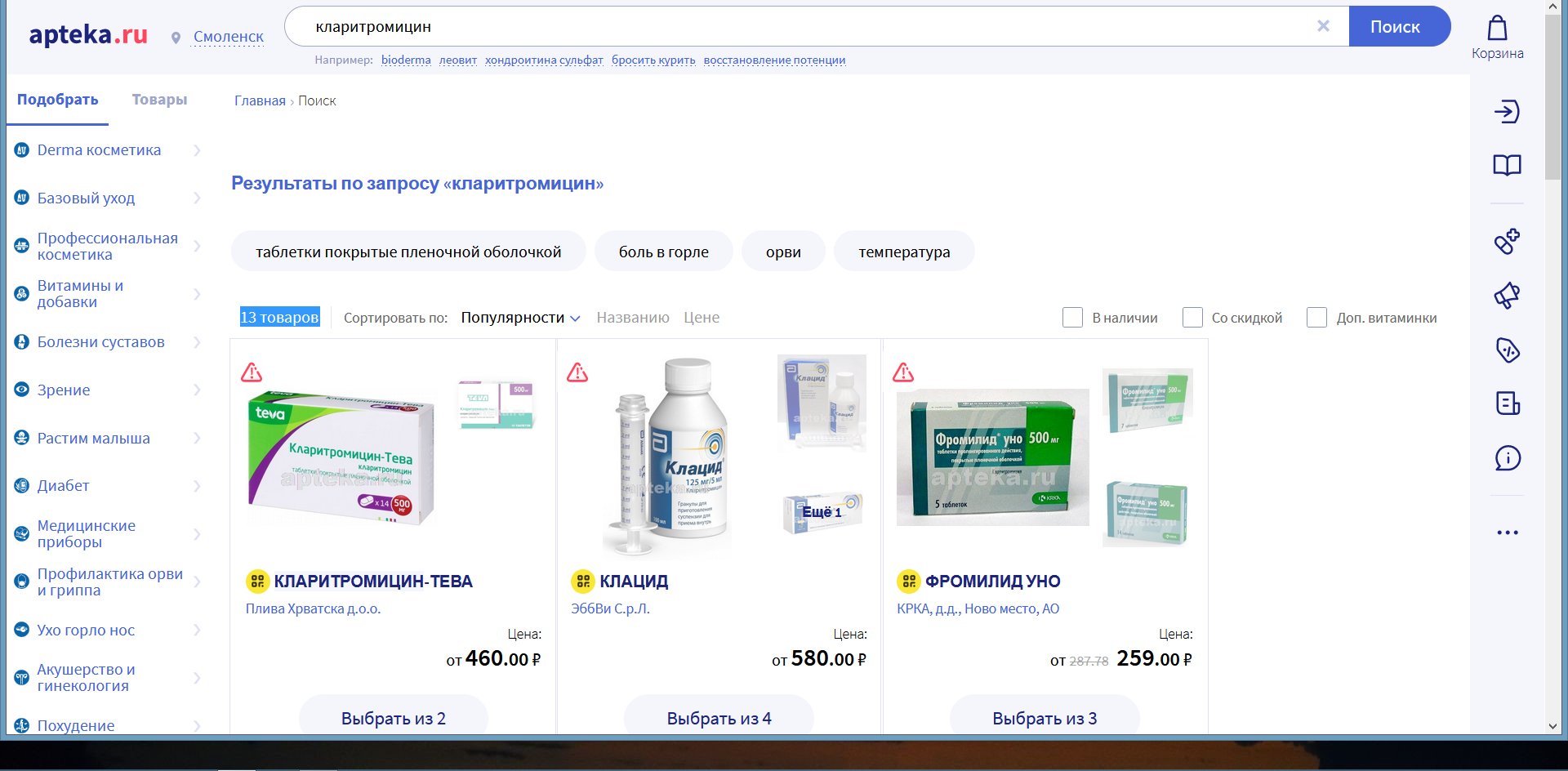Image resolution: width=1568 pixels, height=771 pixels.
Task: Sort results by Названию
Action: point(633,318)
